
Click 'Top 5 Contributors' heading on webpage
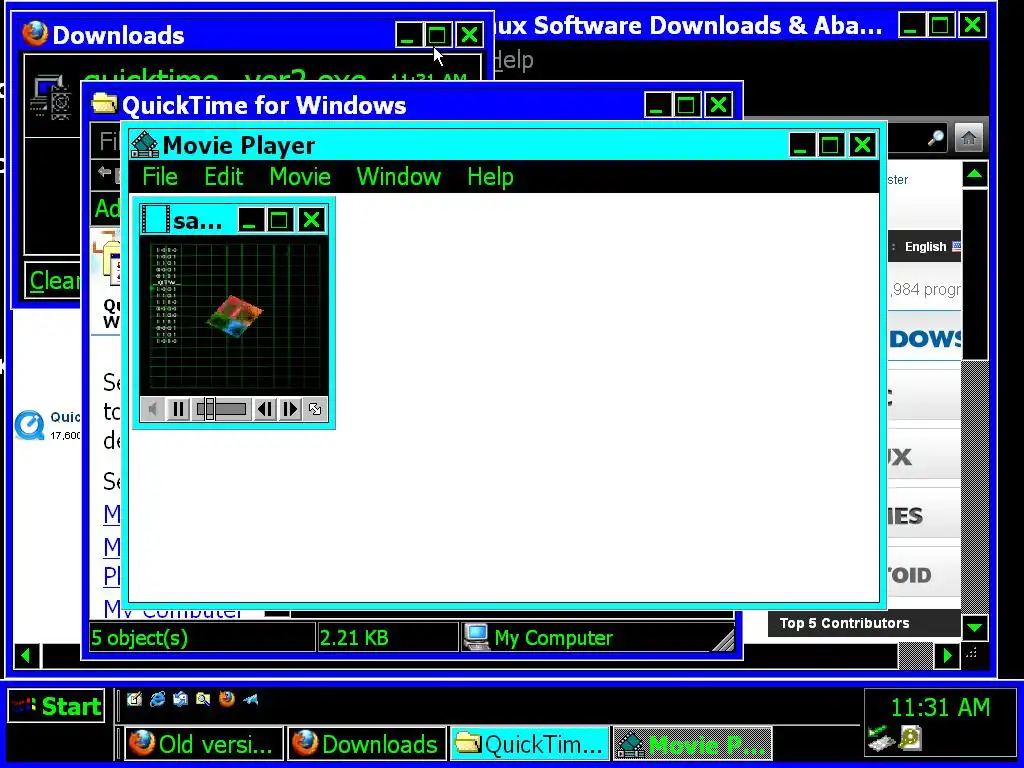click(844, 623)
